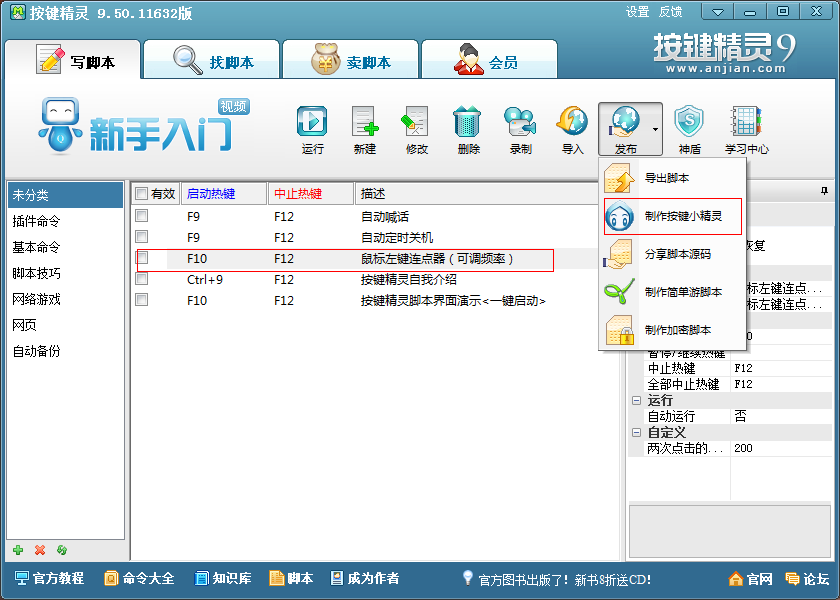Enable the 自动喊话 script checkbox

(141, 216)
